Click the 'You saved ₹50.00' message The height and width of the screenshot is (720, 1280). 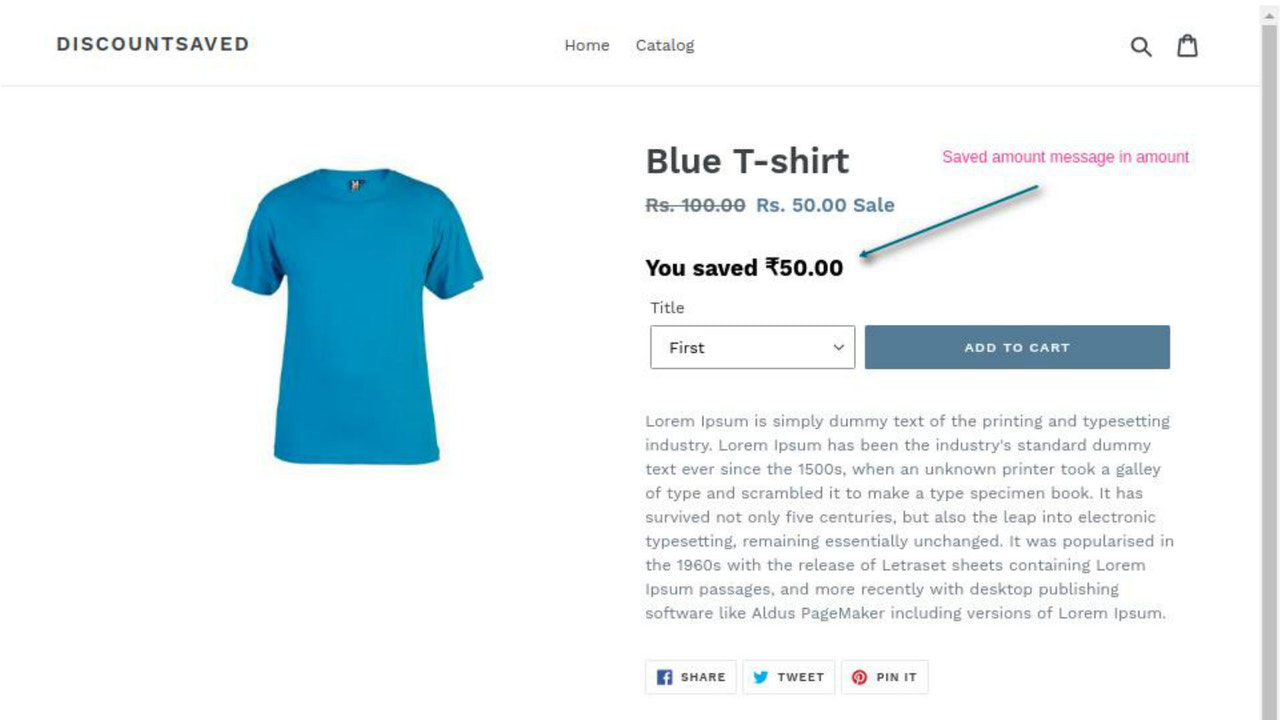point(744,267)
